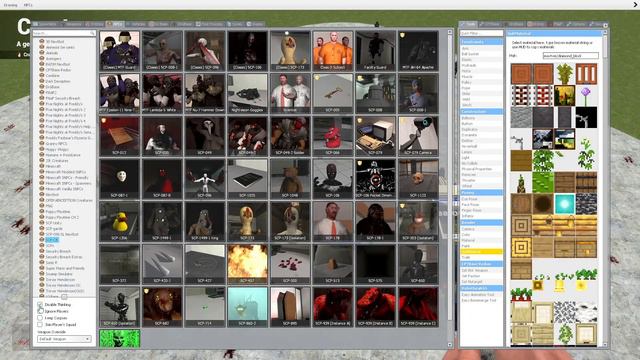Tick the Join Player's Squad checkbox
Image resolution: width=640 pixels, height=360 pixels.
[40, 324]
